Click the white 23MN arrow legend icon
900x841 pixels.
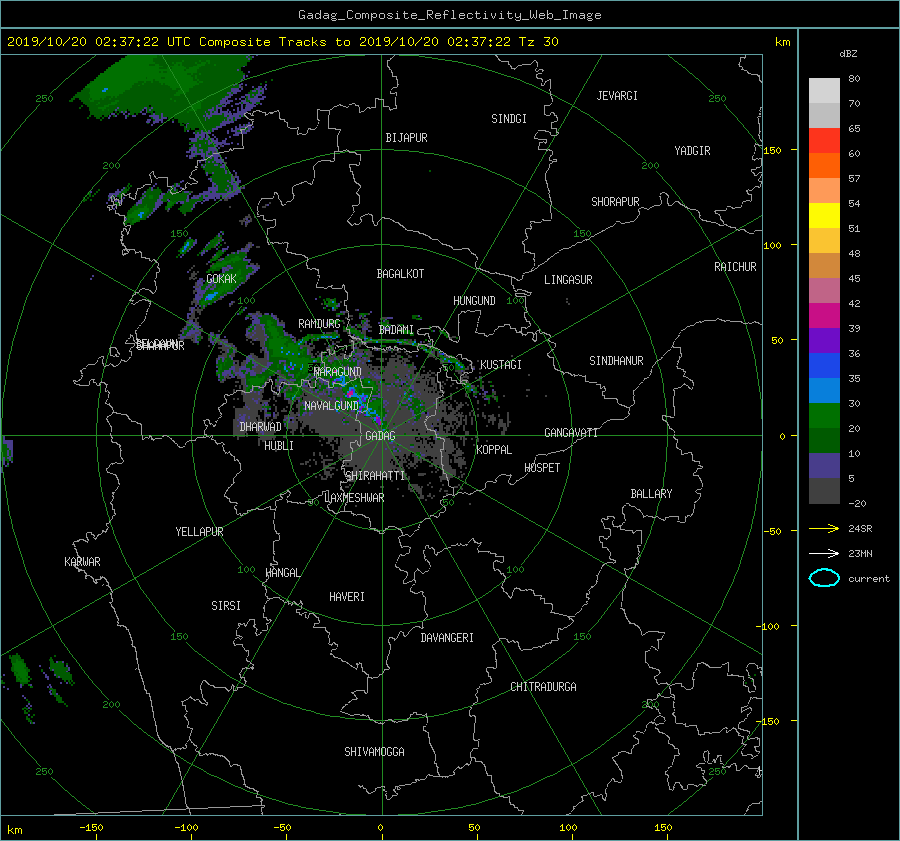(x=824, y=553)
